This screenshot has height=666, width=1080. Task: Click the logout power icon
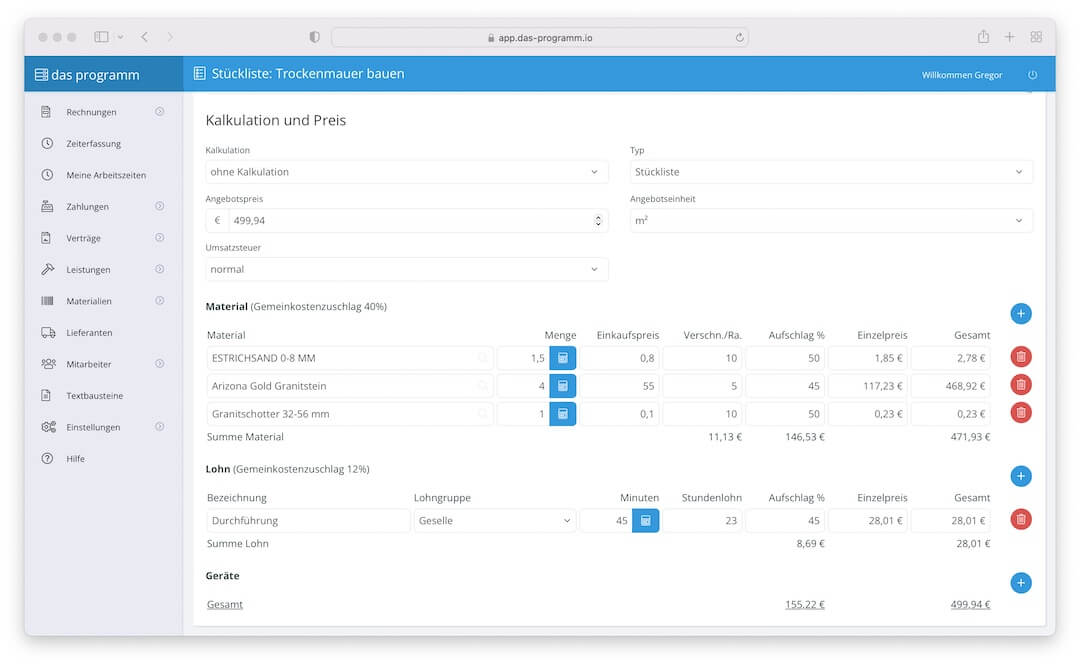[1032, 75]
